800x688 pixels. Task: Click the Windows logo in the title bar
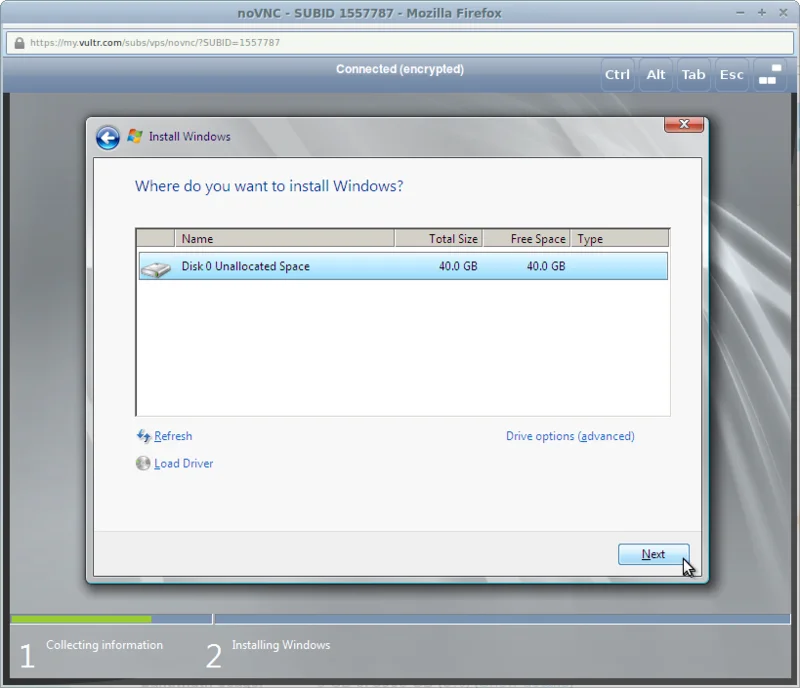pos(131,136)
